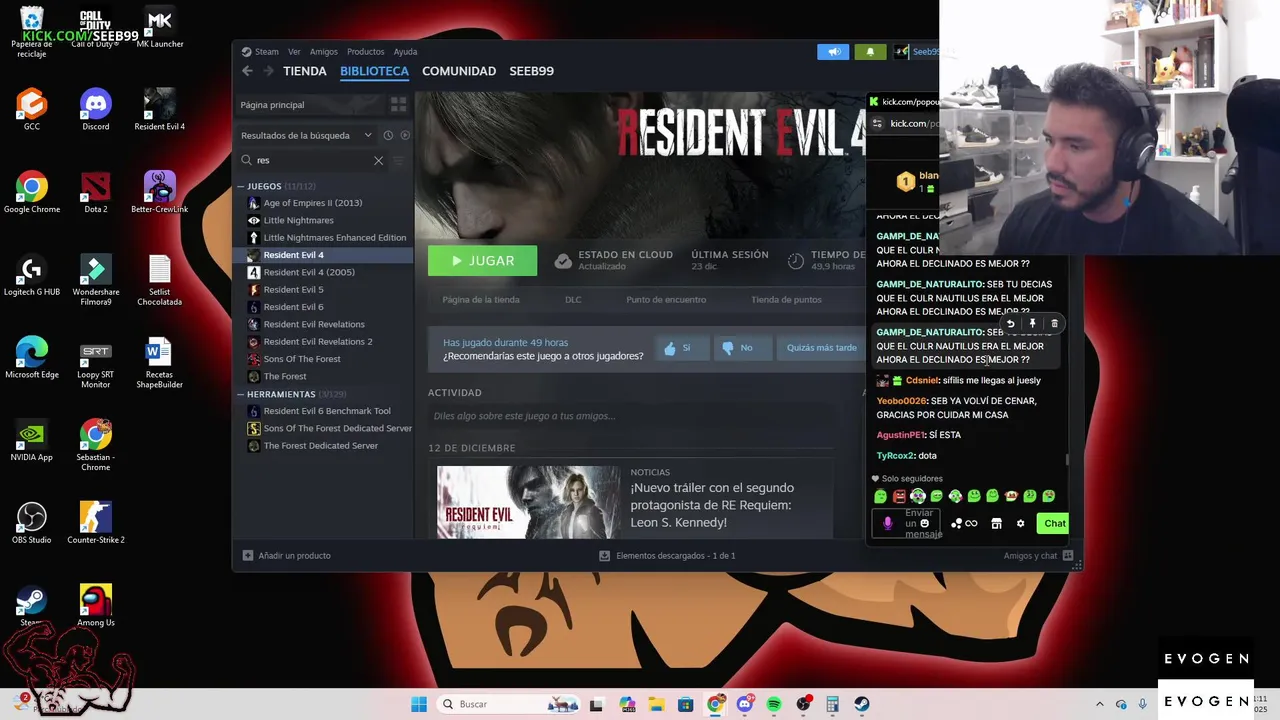This screenshot has width=1280, height=720.
Task: Open 'Punto de encuentro' link
Action: (x=666, y=300)
